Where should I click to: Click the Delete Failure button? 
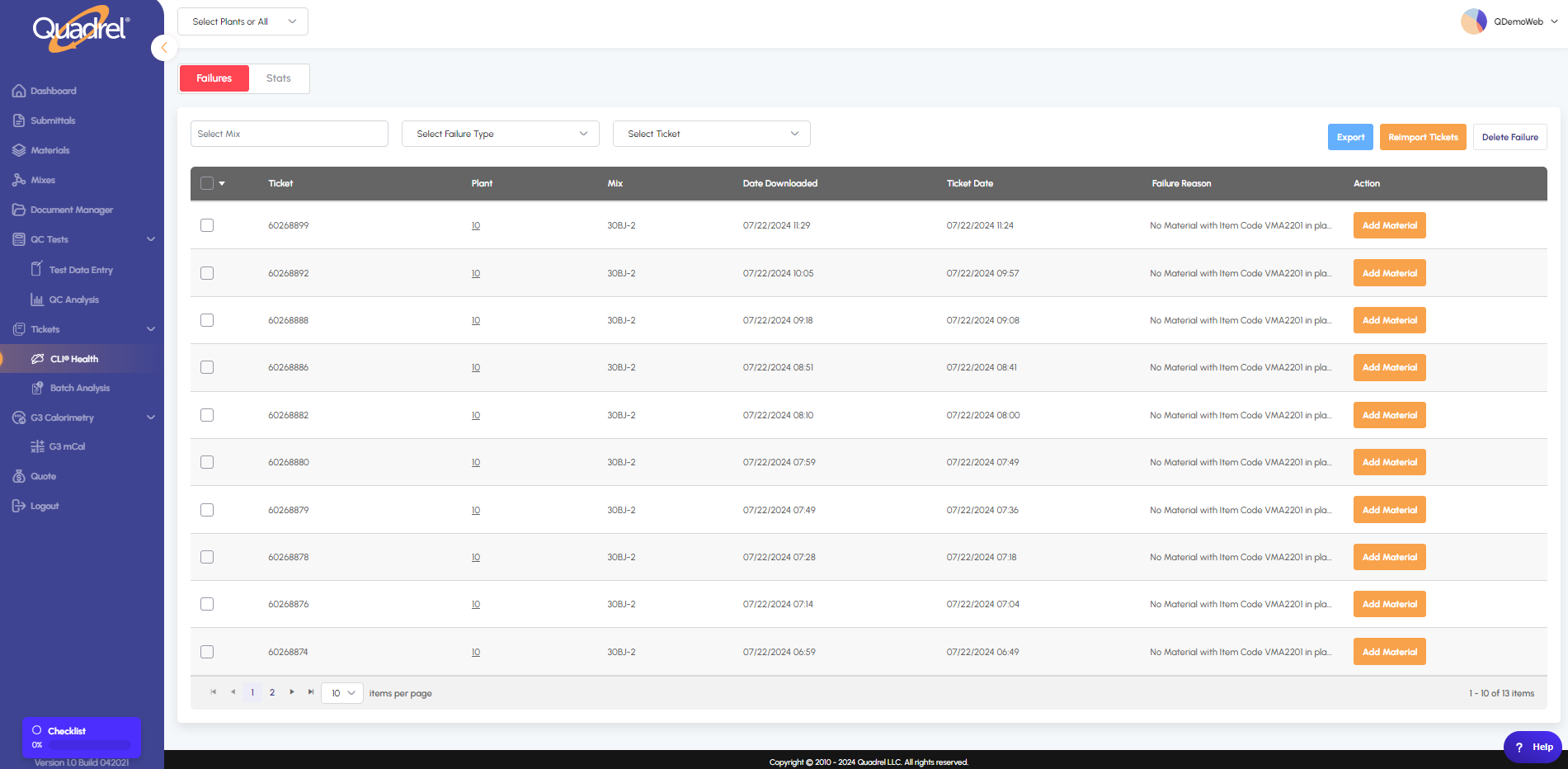tap(1510, 137)
